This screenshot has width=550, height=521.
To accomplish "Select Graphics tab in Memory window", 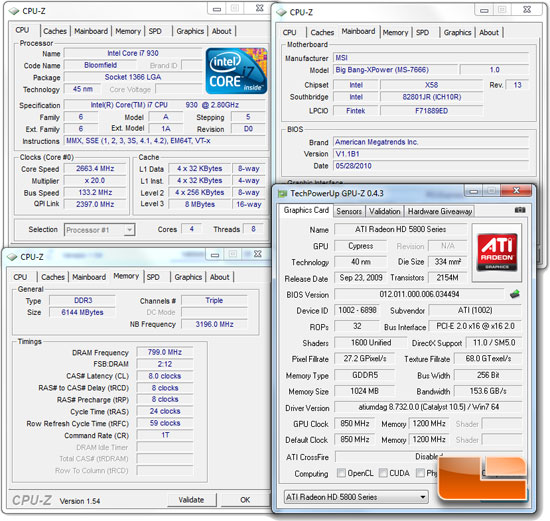I will pos(188,277).
